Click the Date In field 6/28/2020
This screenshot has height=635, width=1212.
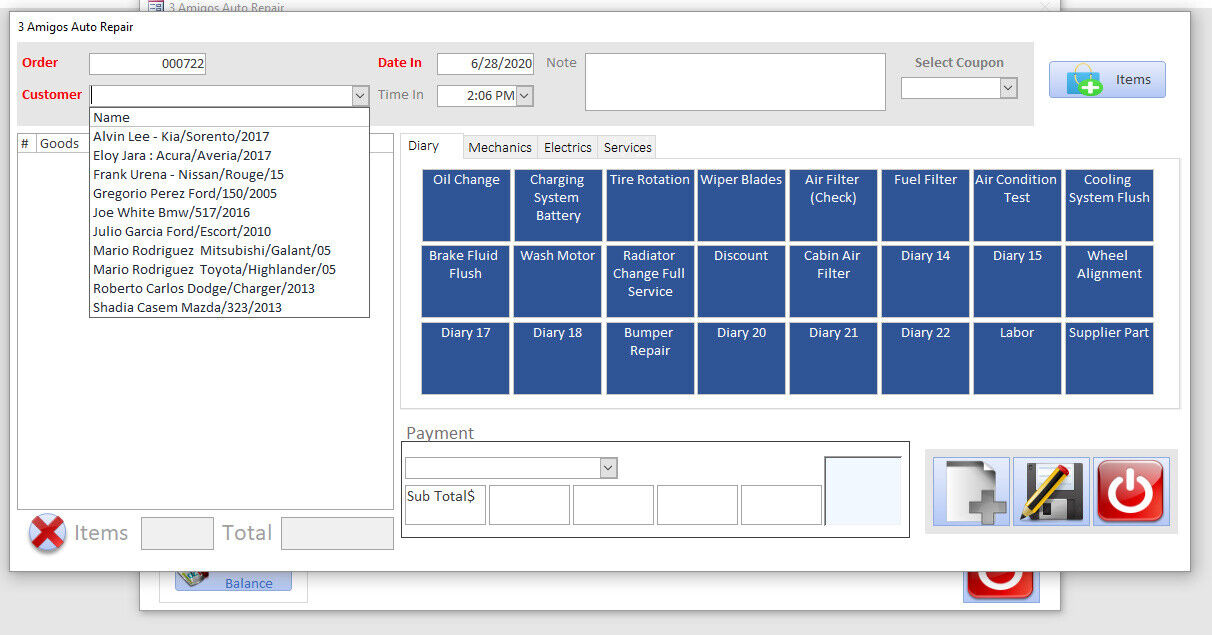pos(485,63)
